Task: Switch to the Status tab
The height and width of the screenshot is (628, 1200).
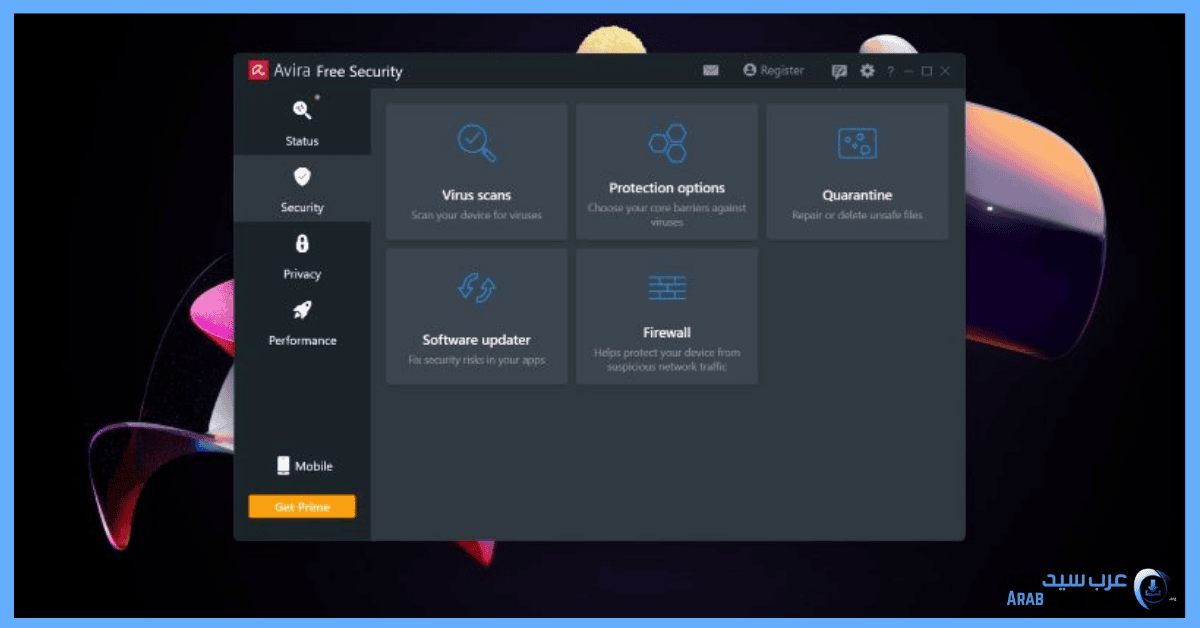Action: click(302, 122)
